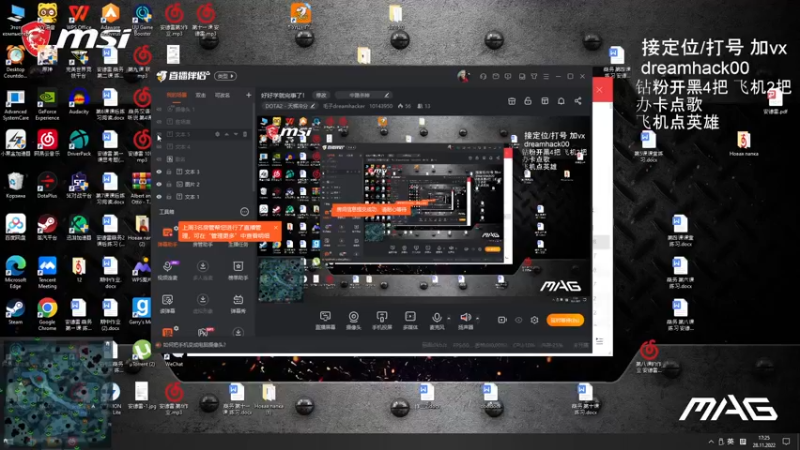
Task: Select the orange-highlighted first scene tab
Action: tap(177, 95)
